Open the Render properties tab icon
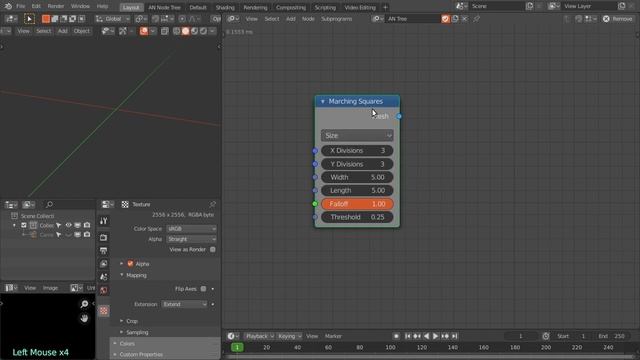The image size is (640, 360). coord(104,237)
